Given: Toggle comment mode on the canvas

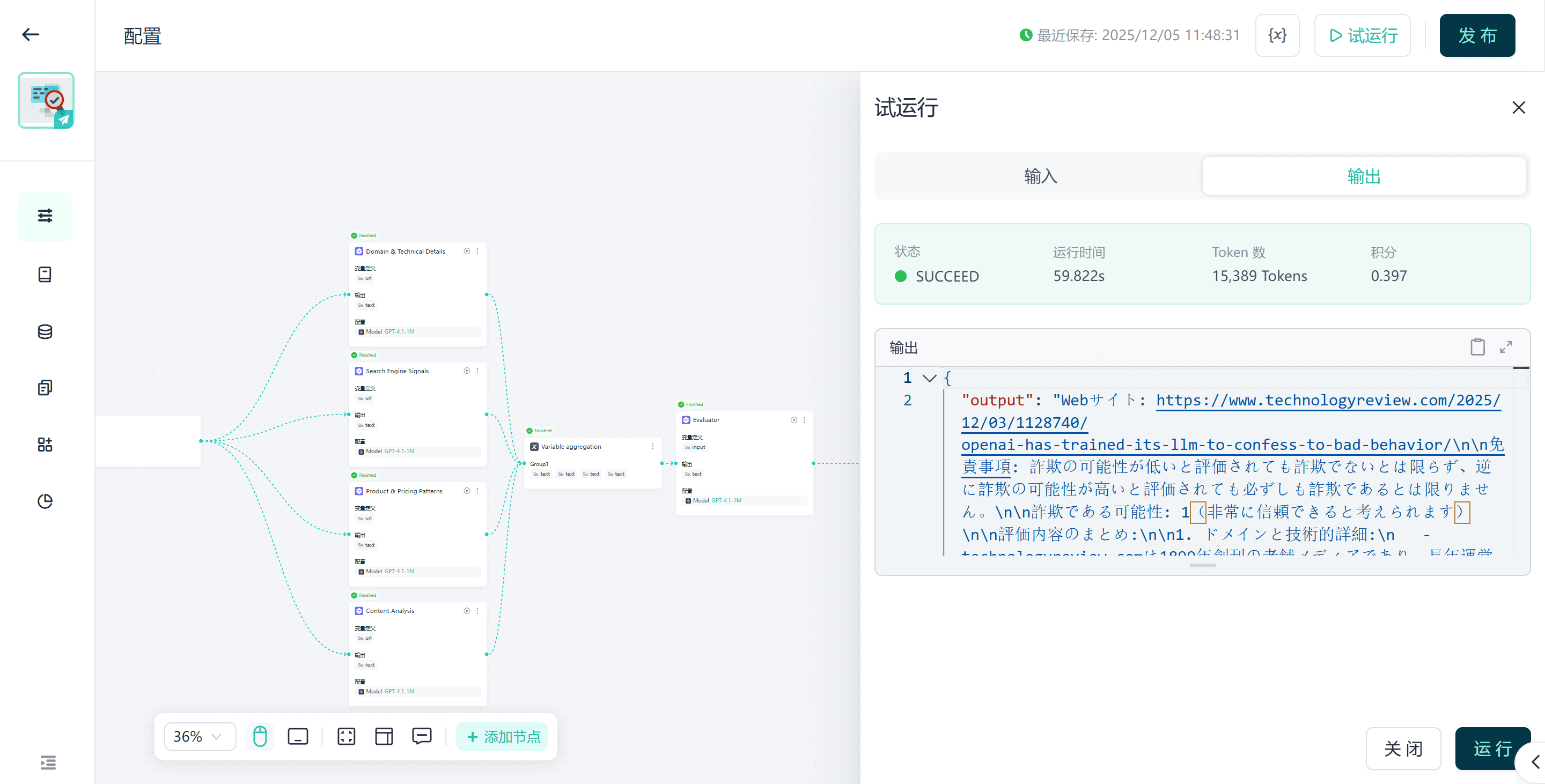Looking at the screenshot, I should pos(422,736).
